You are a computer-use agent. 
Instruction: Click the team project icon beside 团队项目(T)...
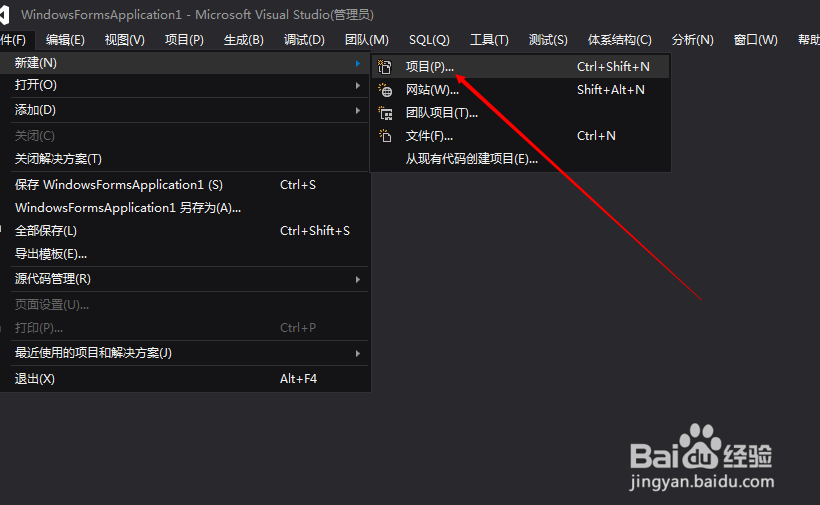tap(385, 113)
